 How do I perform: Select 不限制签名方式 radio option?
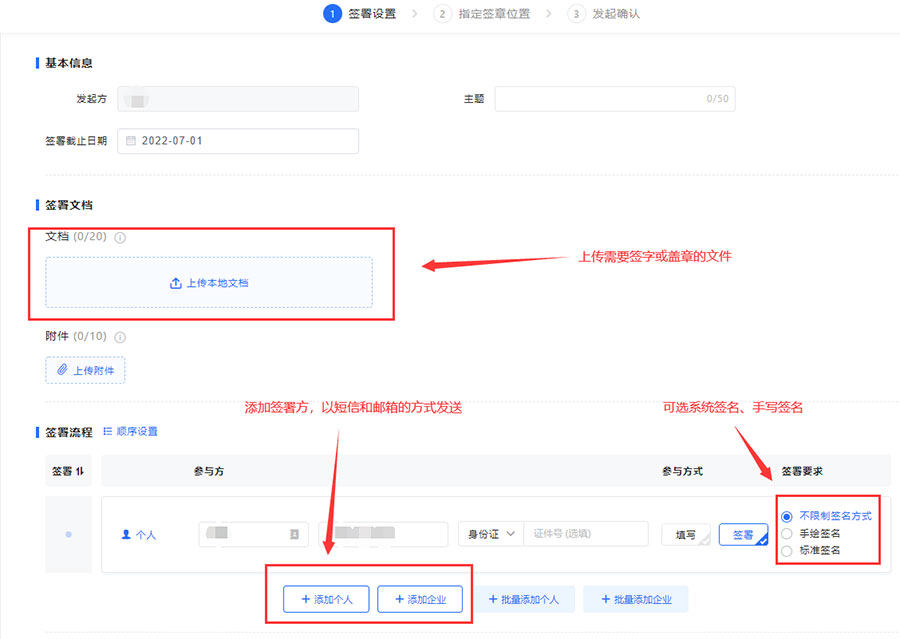[x=787, y=516]
